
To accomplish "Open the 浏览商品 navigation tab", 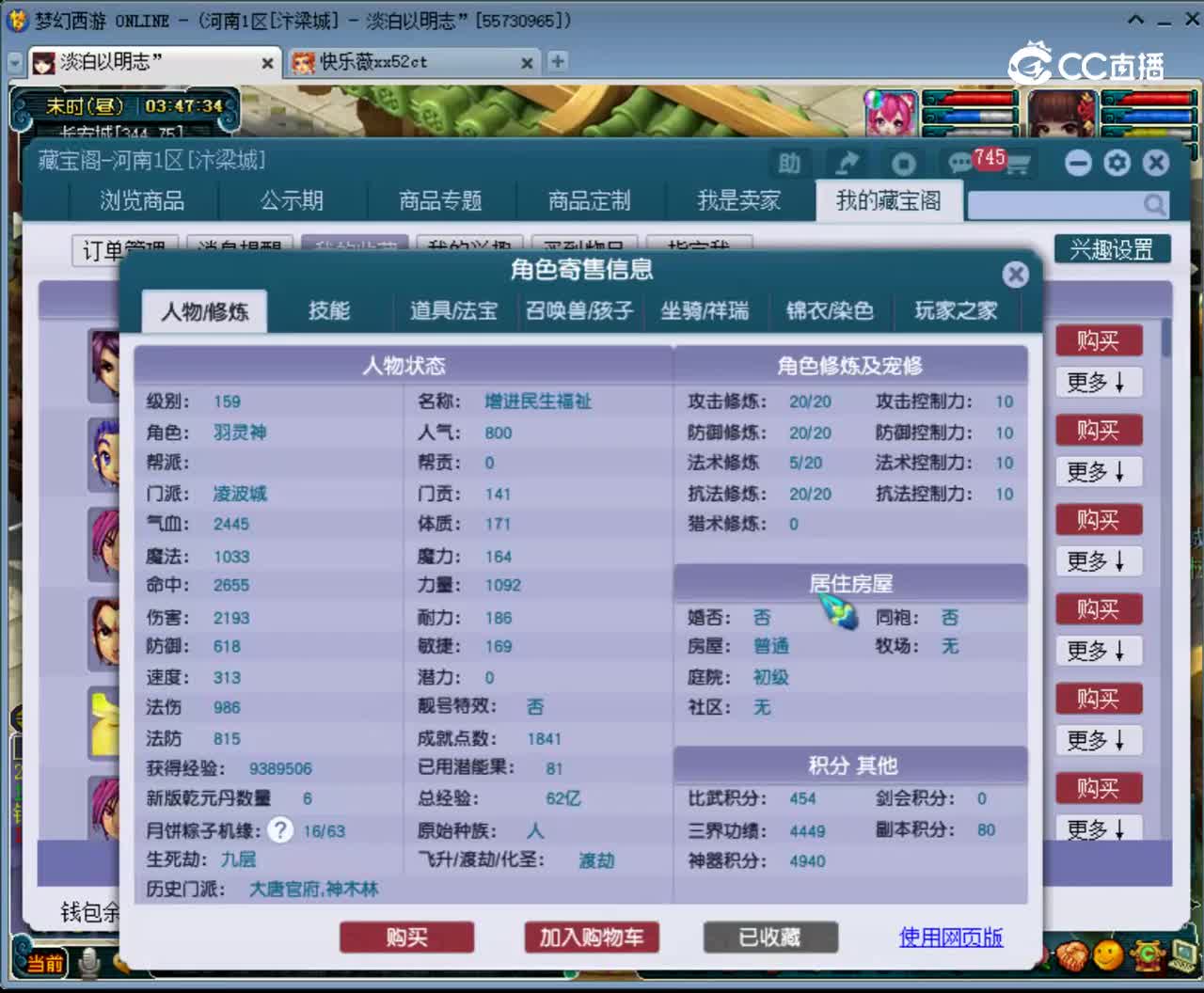I will coord(142,200).
